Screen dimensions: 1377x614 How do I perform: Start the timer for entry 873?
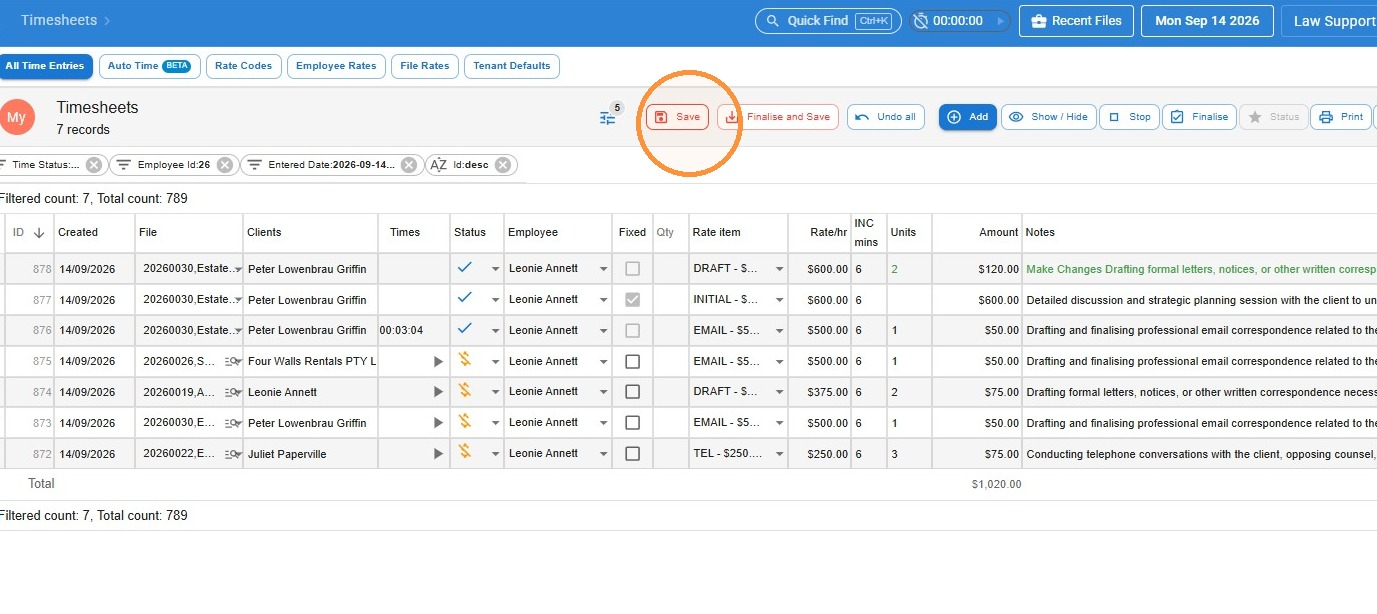click(438, 423)
